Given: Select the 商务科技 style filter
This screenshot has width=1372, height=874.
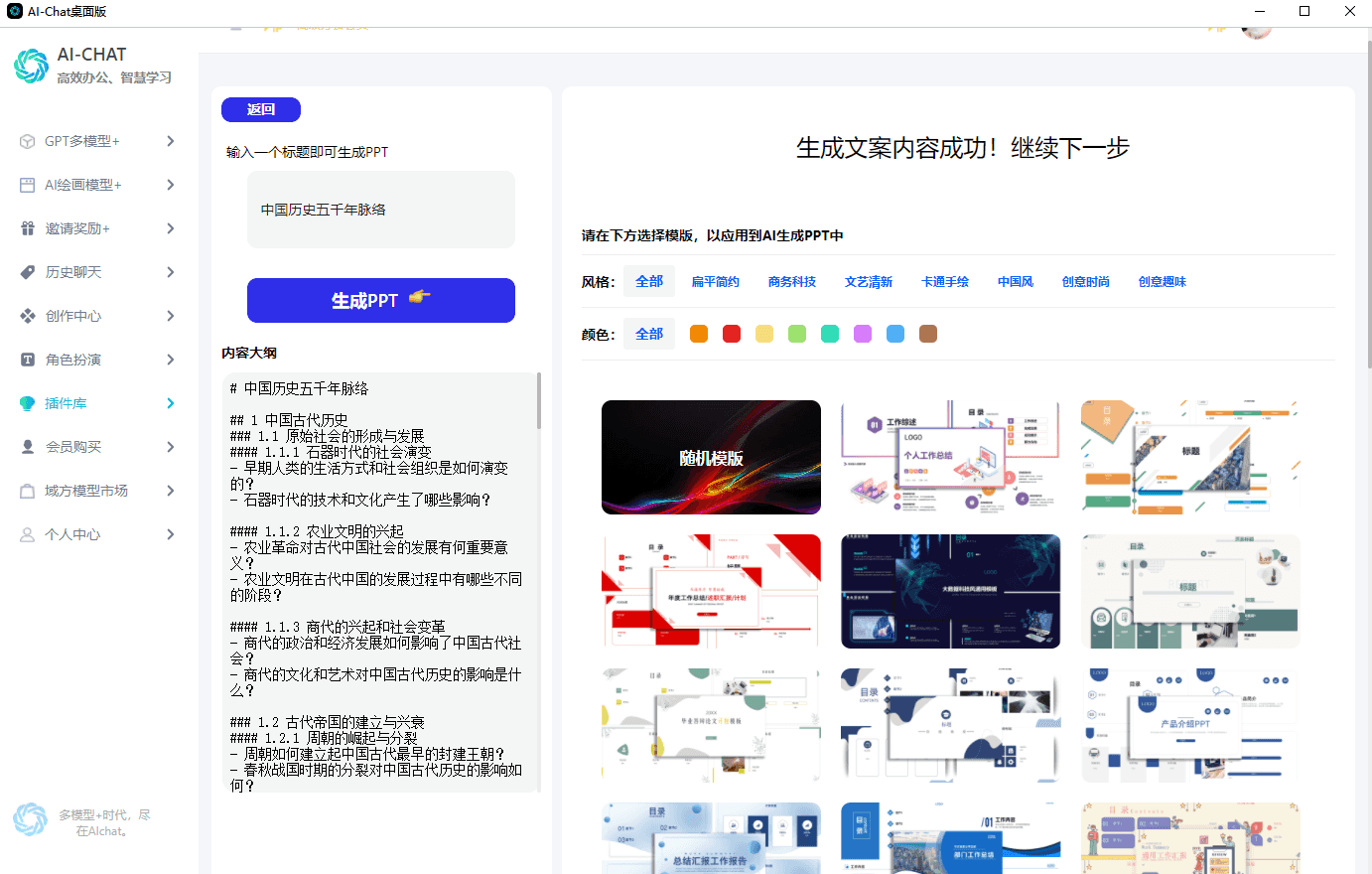Looking at the screenshot, I should pos(792,282).
